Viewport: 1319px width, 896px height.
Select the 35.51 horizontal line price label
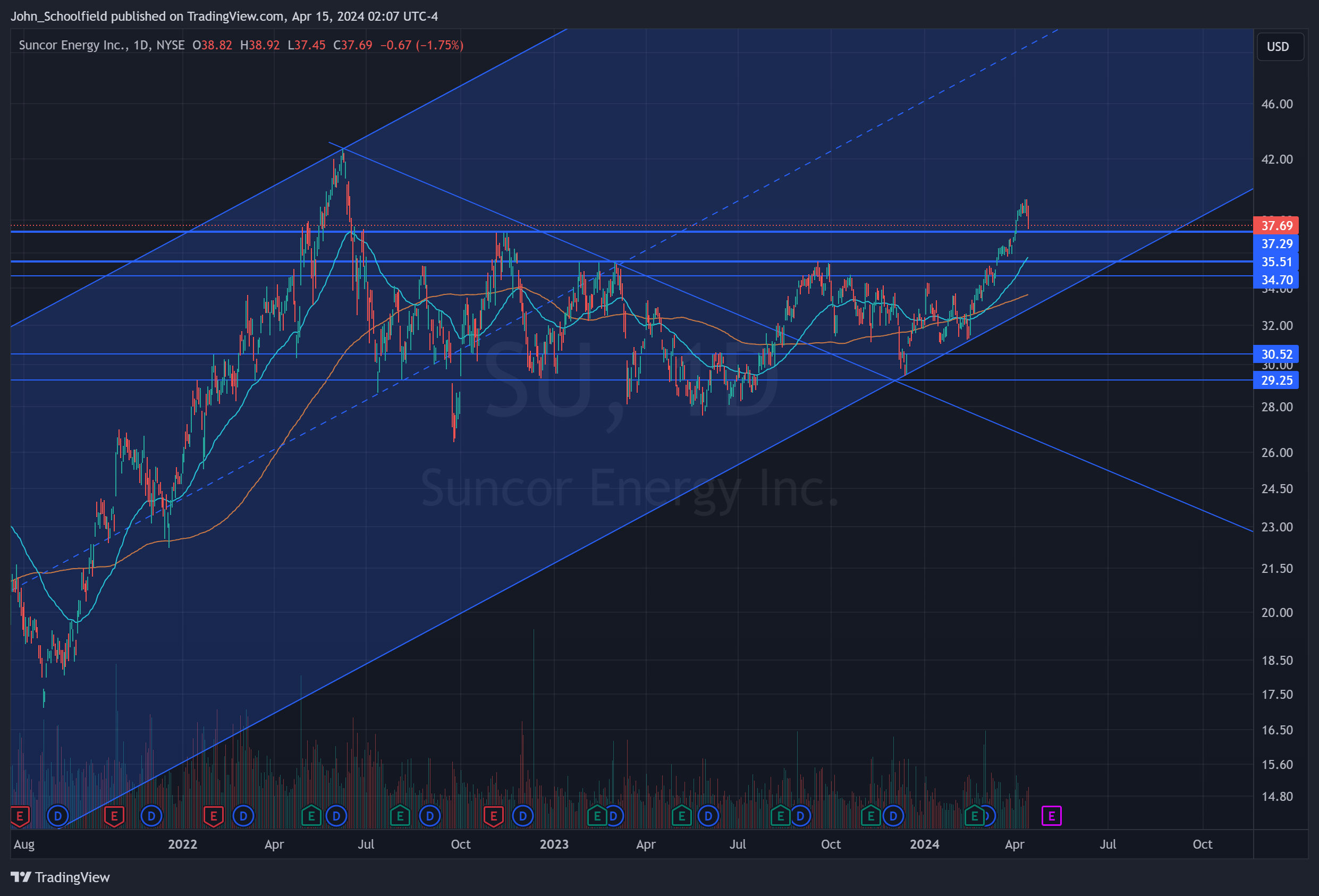[1275, 262]
